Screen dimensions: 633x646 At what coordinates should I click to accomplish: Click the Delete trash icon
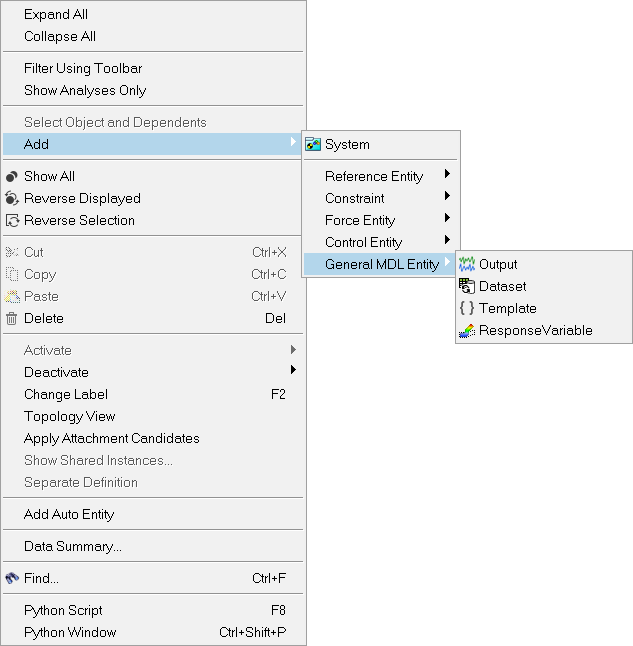(x=12, y=319)
